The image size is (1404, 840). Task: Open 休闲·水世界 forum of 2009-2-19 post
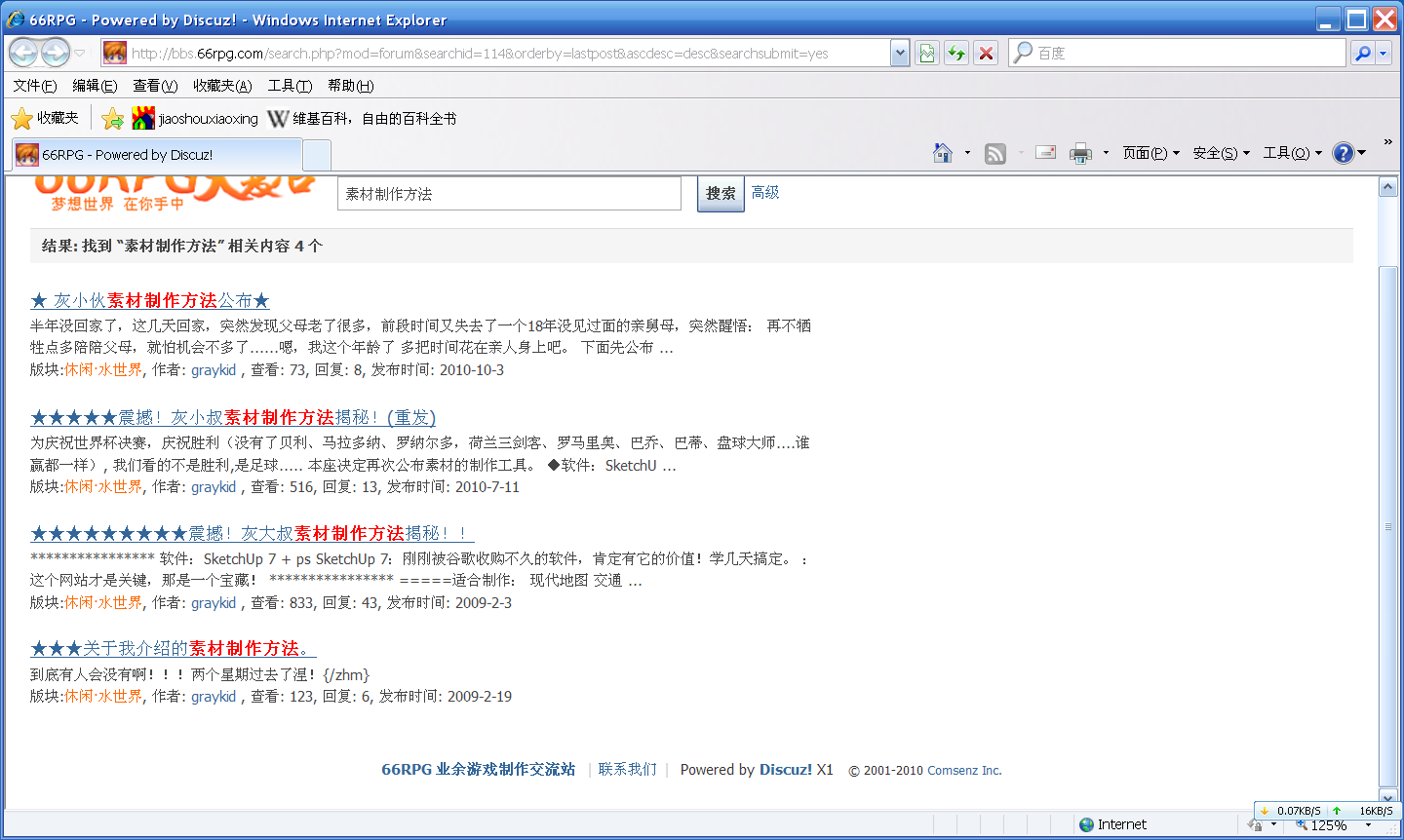point(103,697)
